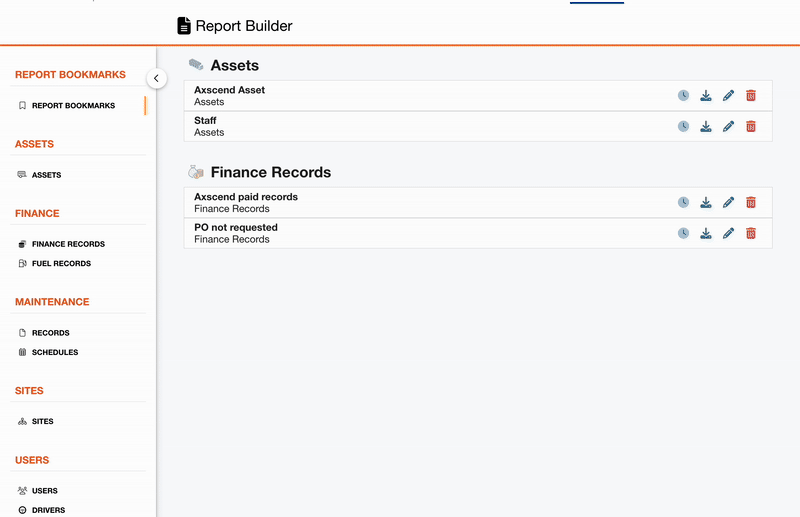Open maintenance Records in sidebar
This screenshot has height=517, width=800.
pyautogui.click(x=50, y=333)
